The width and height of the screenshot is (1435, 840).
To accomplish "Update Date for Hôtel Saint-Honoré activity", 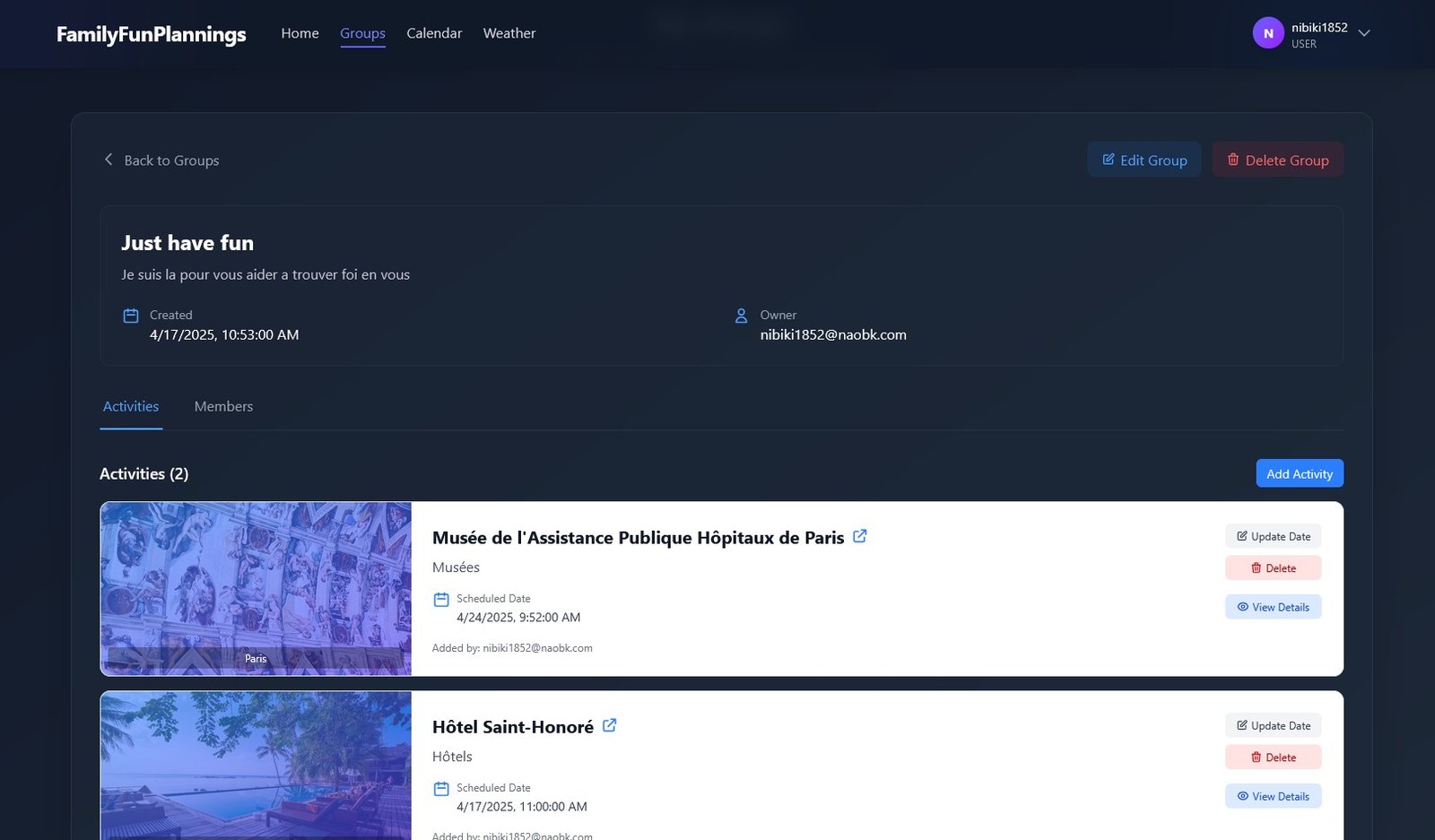I will pos(1273,725).
